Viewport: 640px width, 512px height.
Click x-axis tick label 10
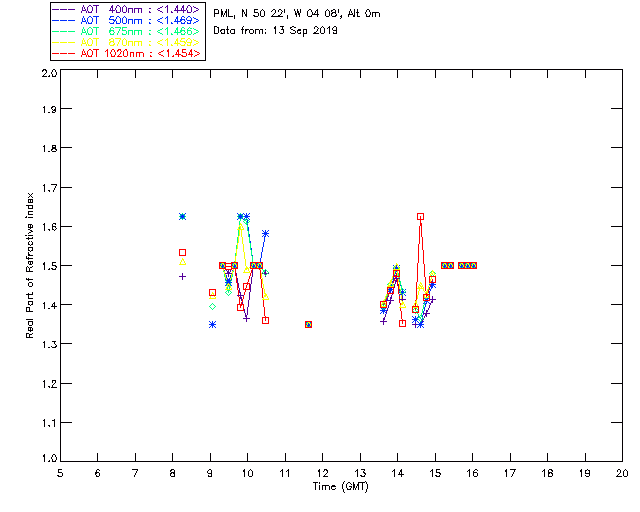[x=247, y=473]
